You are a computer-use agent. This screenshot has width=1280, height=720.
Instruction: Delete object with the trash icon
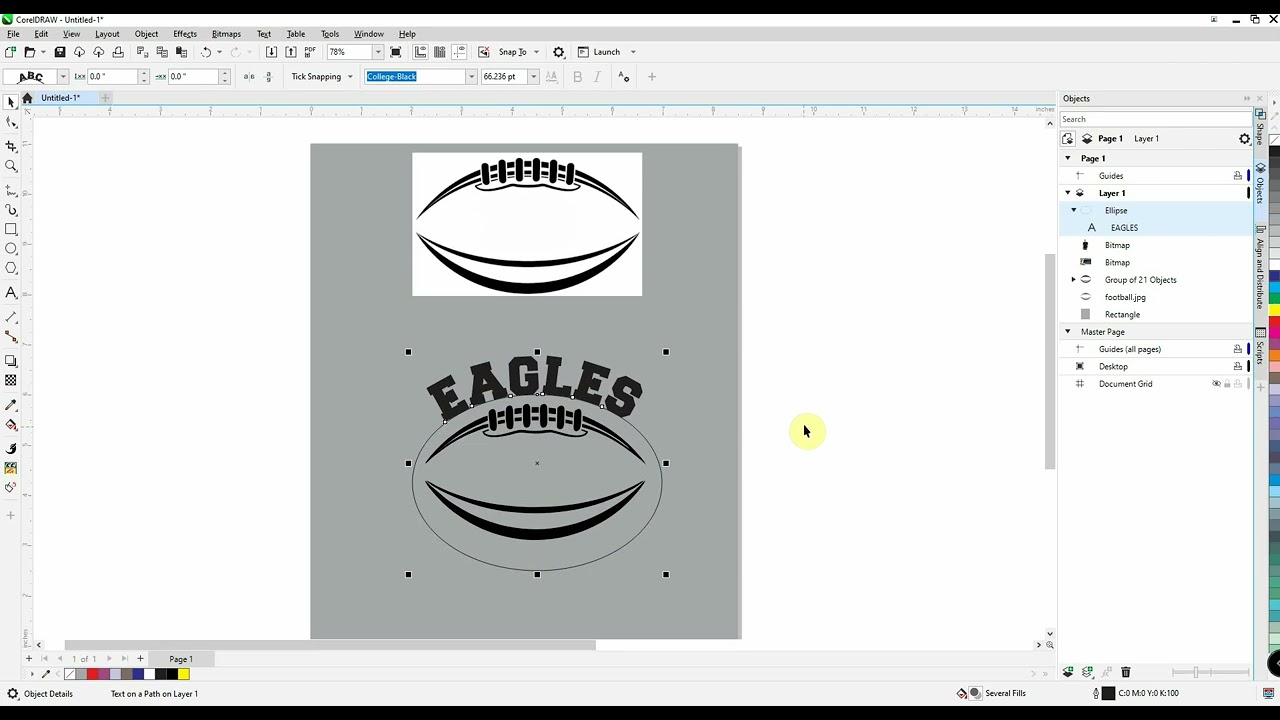tap(1125, 672)
